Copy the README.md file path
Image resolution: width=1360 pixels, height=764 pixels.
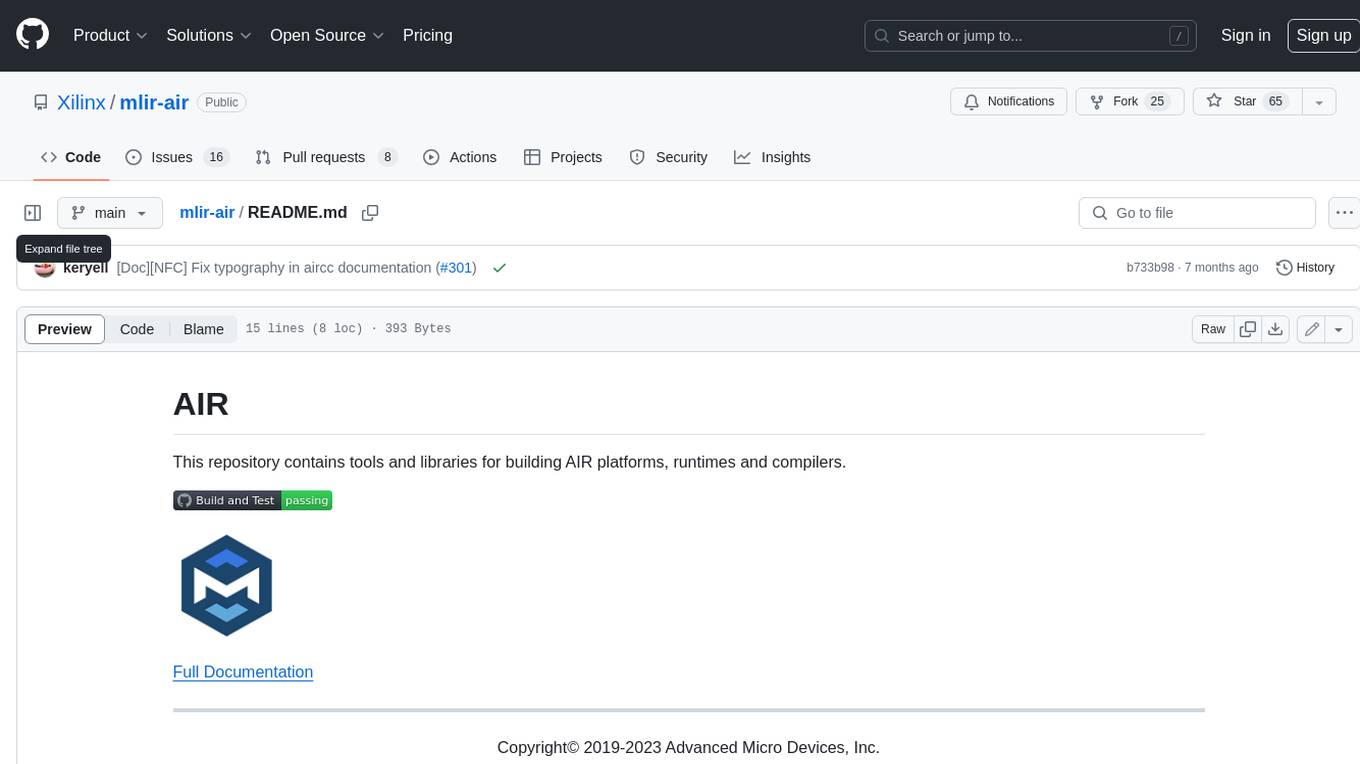(370, 213)
